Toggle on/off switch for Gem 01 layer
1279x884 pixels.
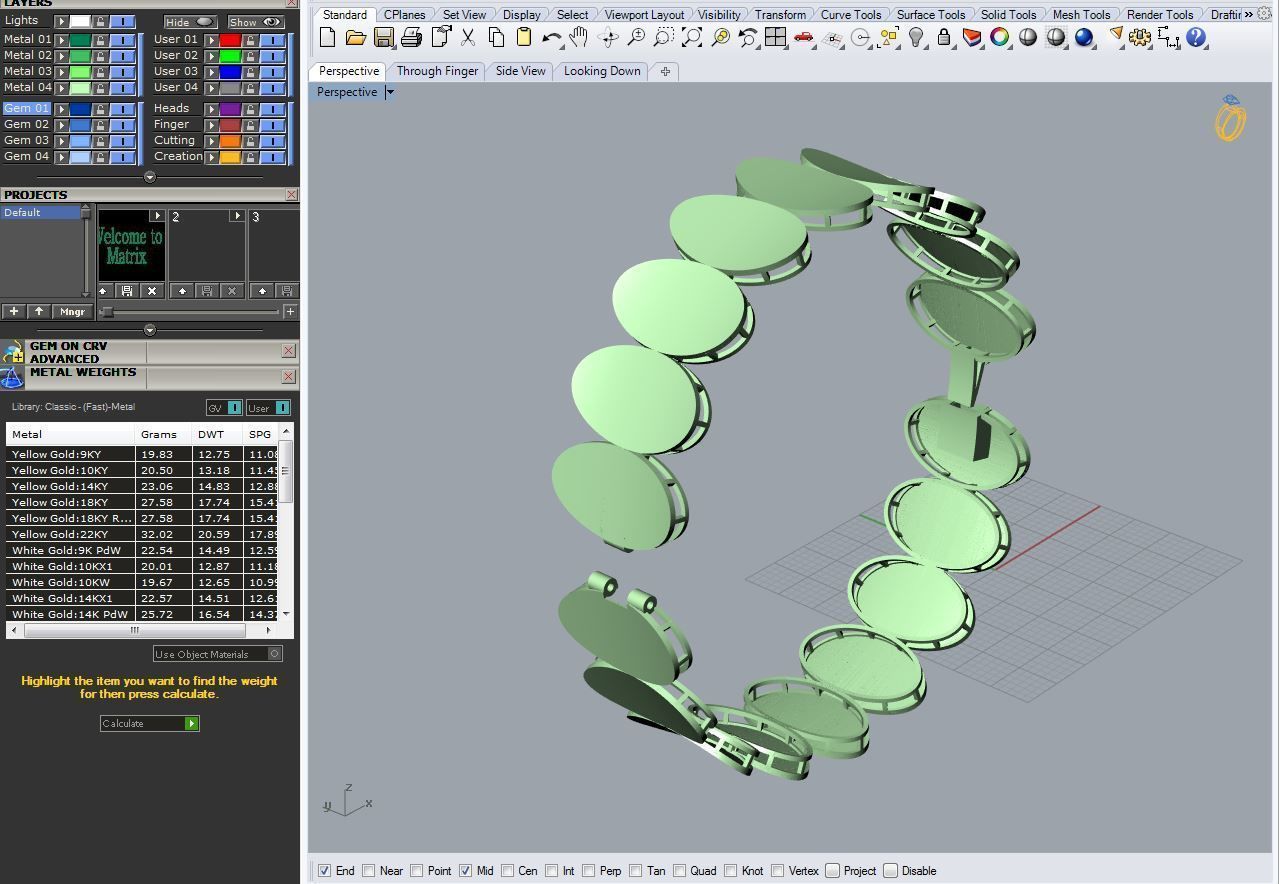click(122, 109)
